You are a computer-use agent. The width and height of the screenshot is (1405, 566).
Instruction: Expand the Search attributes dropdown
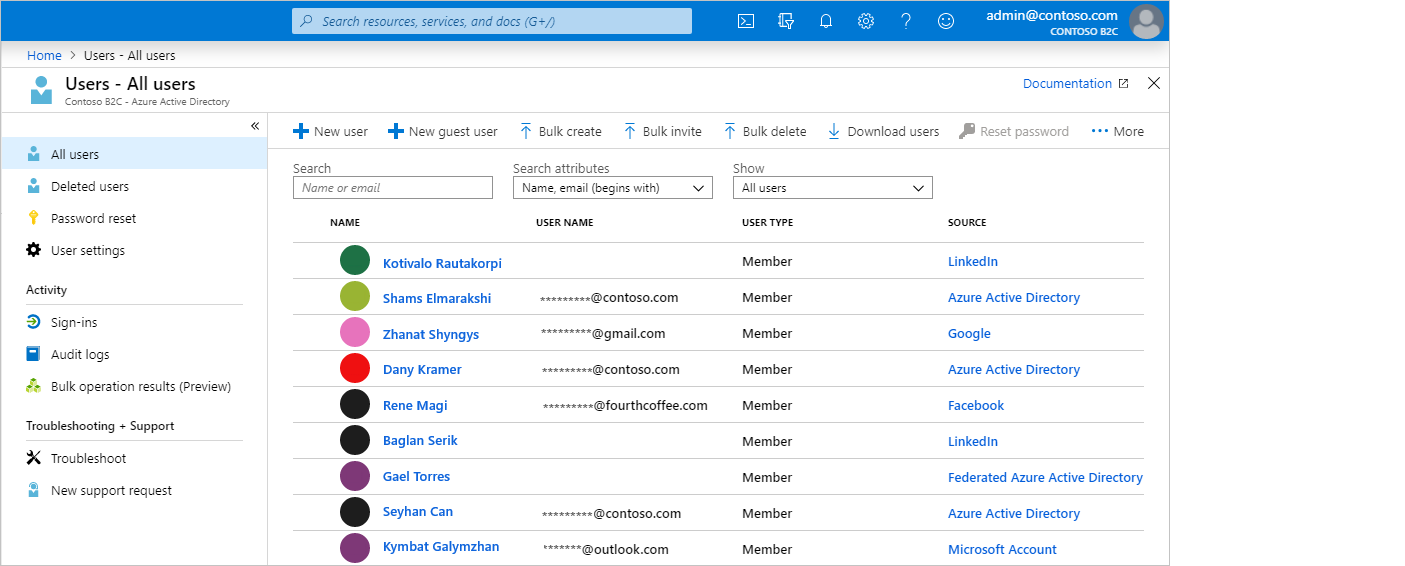[612, 188]
